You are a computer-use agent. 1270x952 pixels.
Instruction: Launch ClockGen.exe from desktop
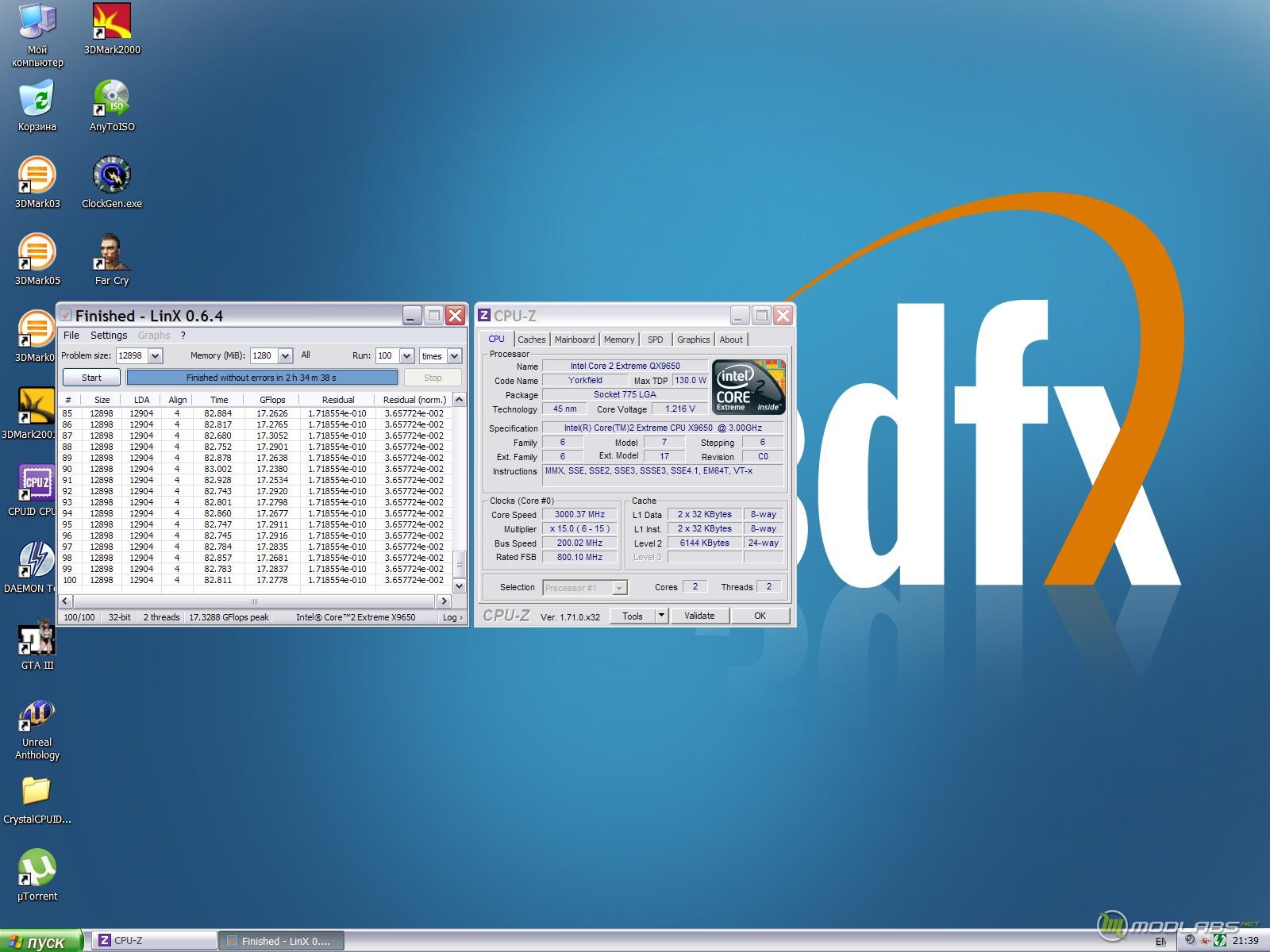pyautogui.click(x=112, y=176)
